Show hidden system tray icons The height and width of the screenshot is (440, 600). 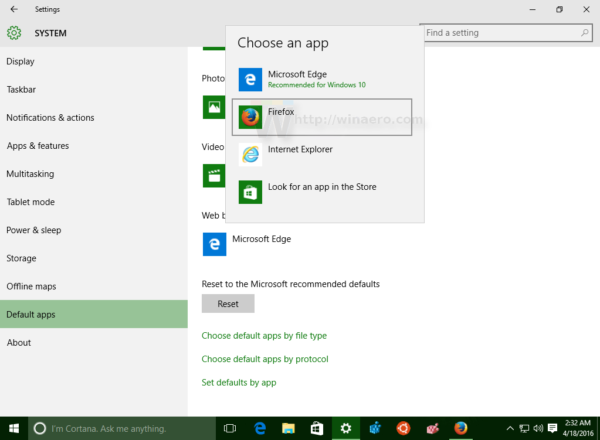click(x=510, y=429)
